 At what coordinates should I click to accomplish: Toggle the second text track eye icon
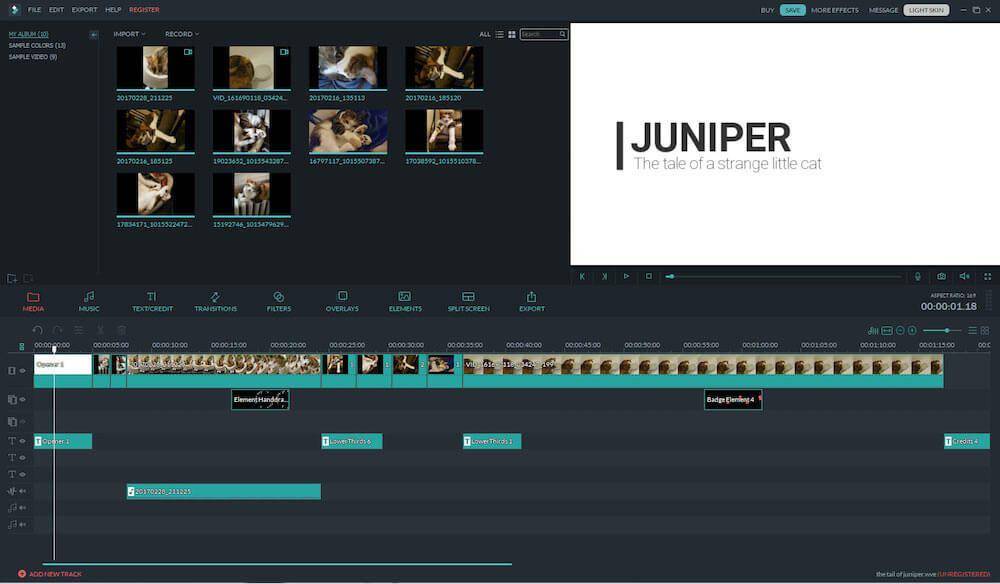(x=22, y=458)
